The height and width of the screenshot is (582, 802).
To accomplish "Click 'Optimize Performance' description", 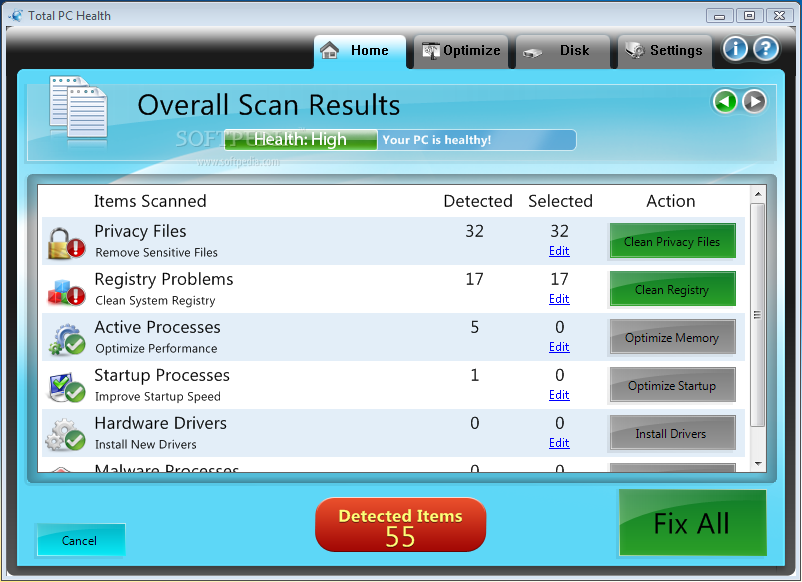I will pyautogui.click(x=157, y=349).
